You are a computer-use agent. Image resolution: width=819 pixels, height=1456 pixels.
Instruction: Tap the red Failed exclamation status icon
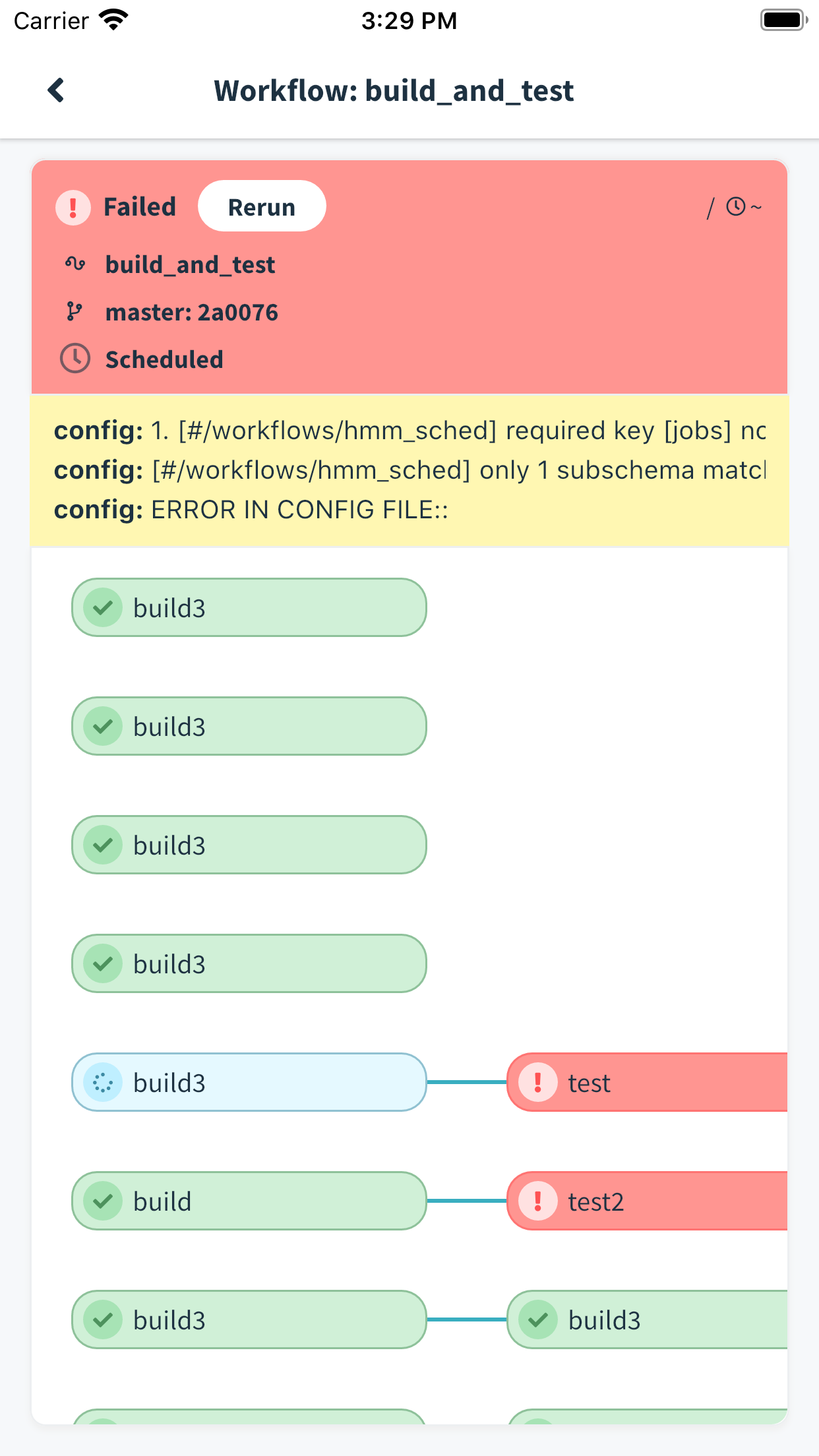pos(72,206)
